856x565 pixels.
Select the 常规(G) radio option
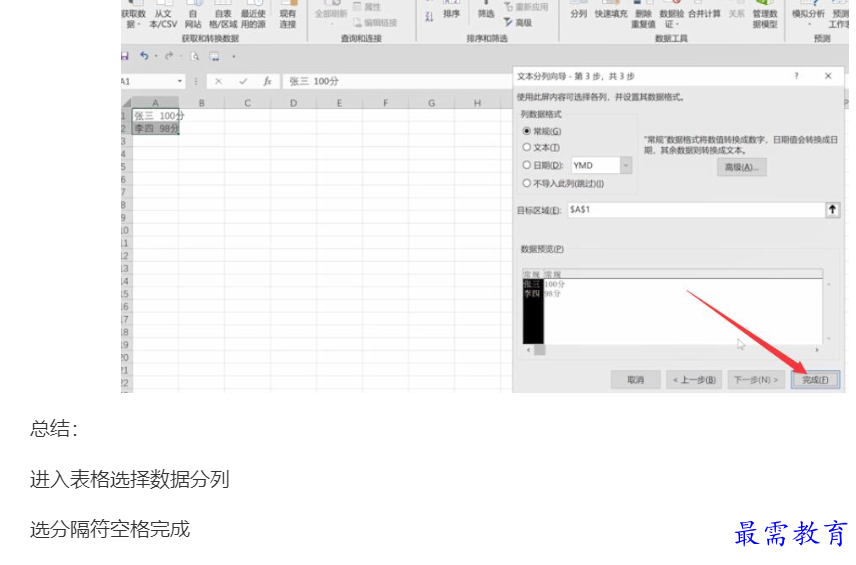click(x=542, y=131)
